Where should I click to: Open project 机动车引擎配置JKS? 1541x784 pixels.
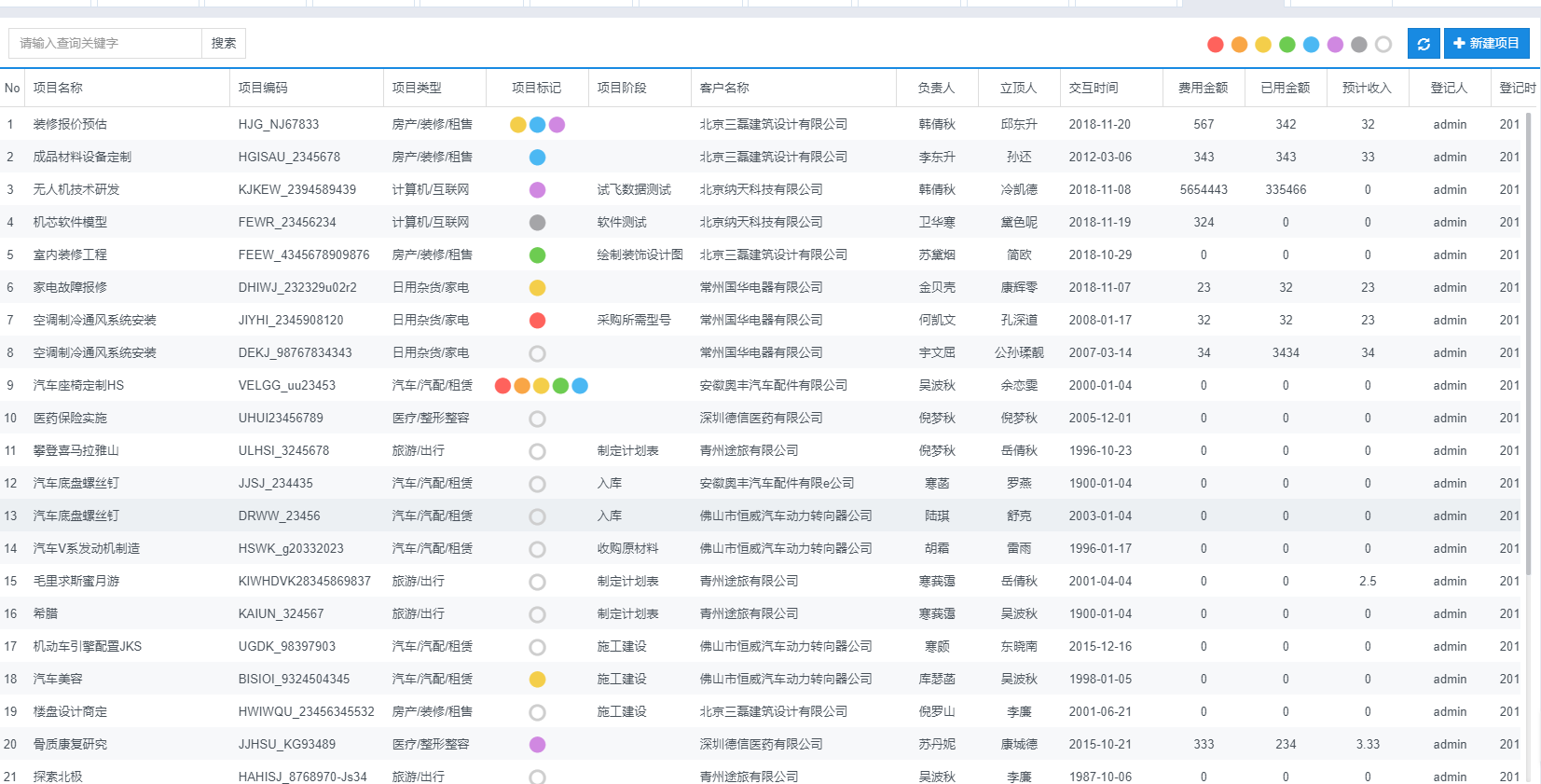(x=88, y=646)
